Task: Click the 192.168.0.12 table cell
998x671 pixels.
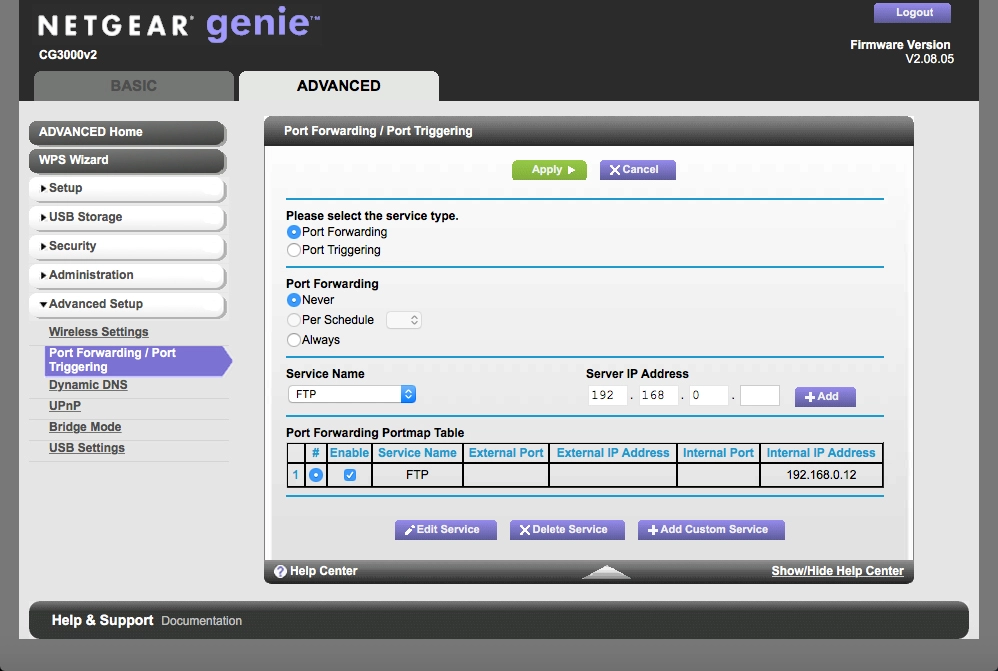Action: point(821,475)
